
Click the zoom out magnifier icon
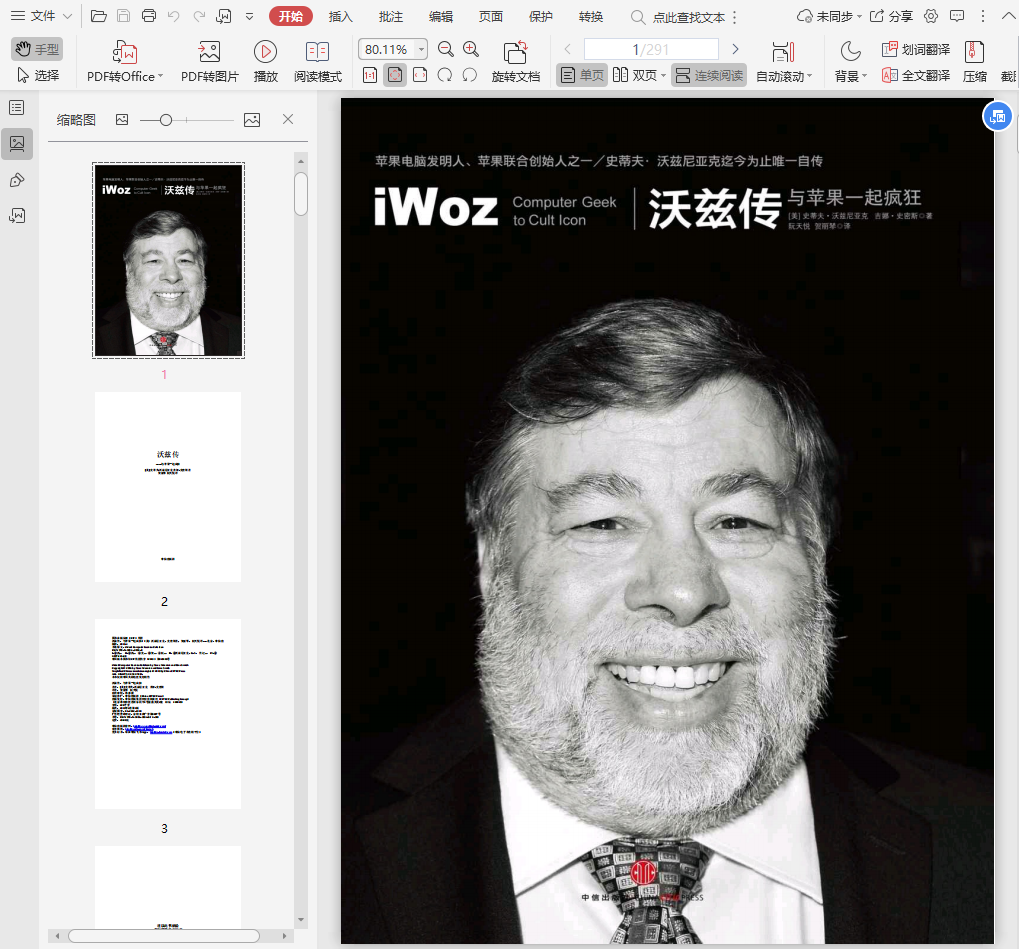click(x=446, y=49)
